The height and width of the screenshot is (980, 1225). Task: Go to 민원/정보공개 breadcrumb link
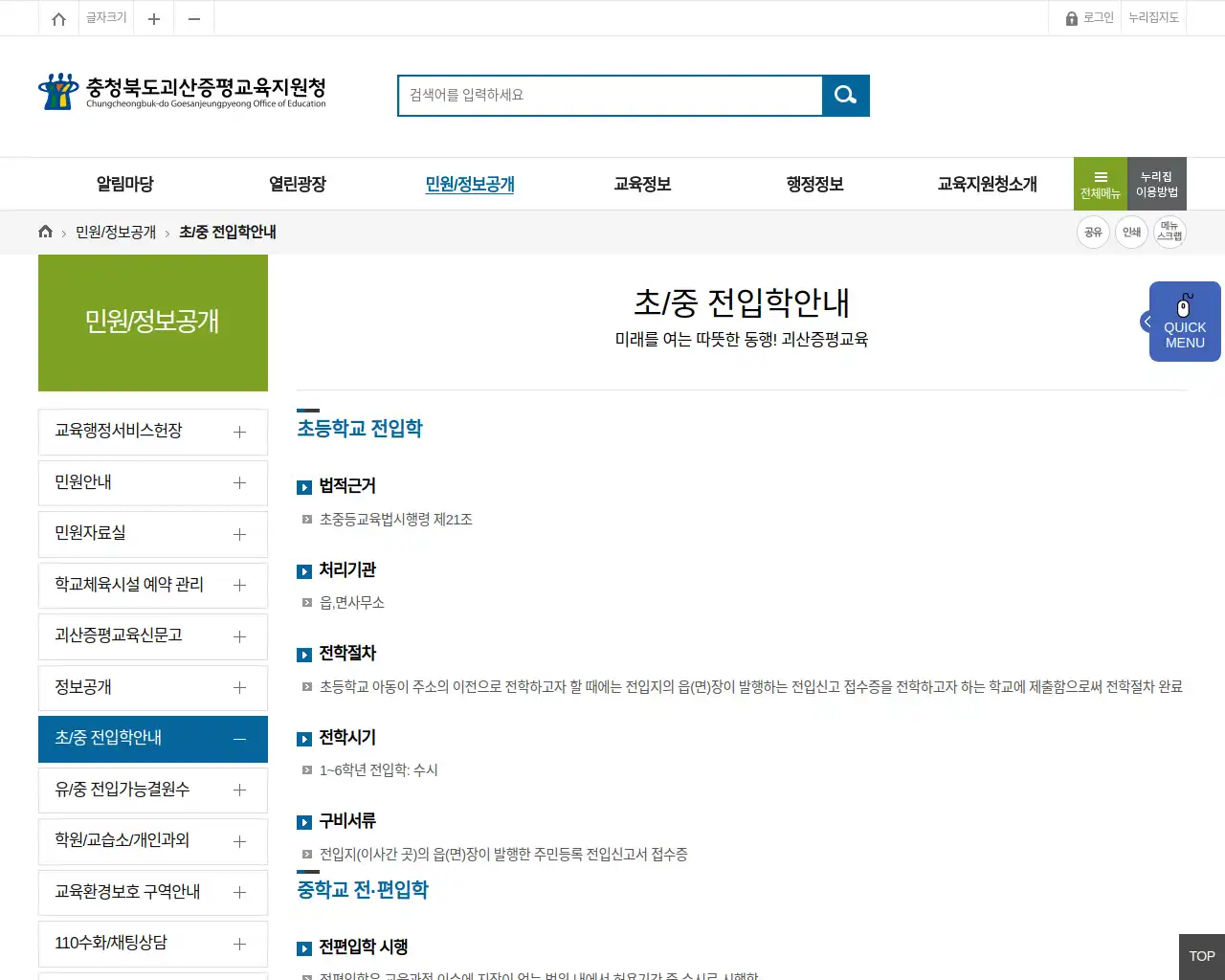[x=116, y=232]
